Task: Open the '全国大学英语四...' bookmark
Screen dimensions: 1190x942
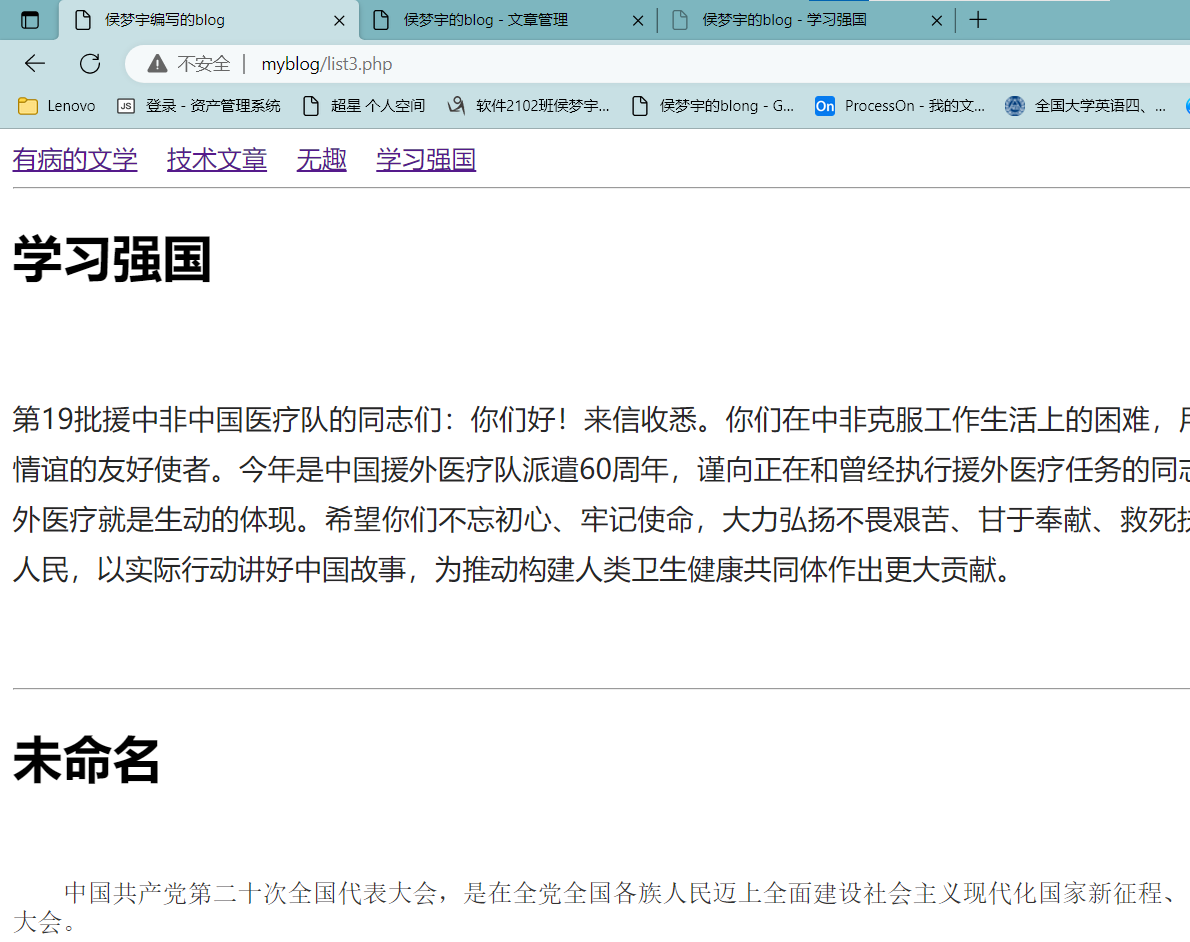Action: [x=1087, y=105]
